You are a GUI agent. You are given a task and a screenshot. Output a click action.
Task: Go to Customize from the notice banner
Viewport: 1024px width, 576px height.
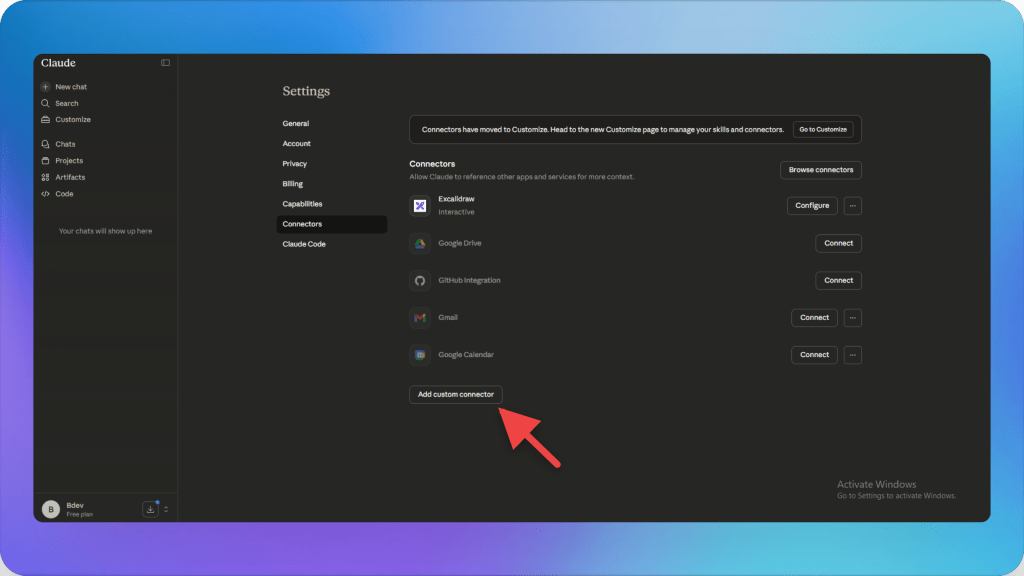click(x=823, y=129)
